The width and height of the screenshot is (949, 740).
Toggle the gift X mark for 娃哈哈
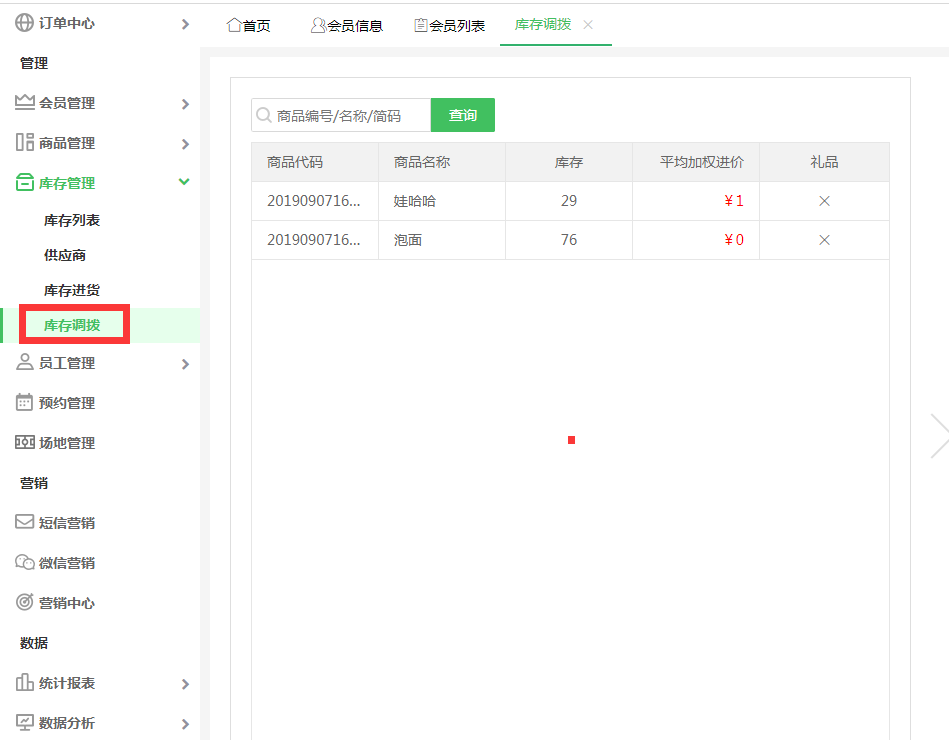pos(824,201)
